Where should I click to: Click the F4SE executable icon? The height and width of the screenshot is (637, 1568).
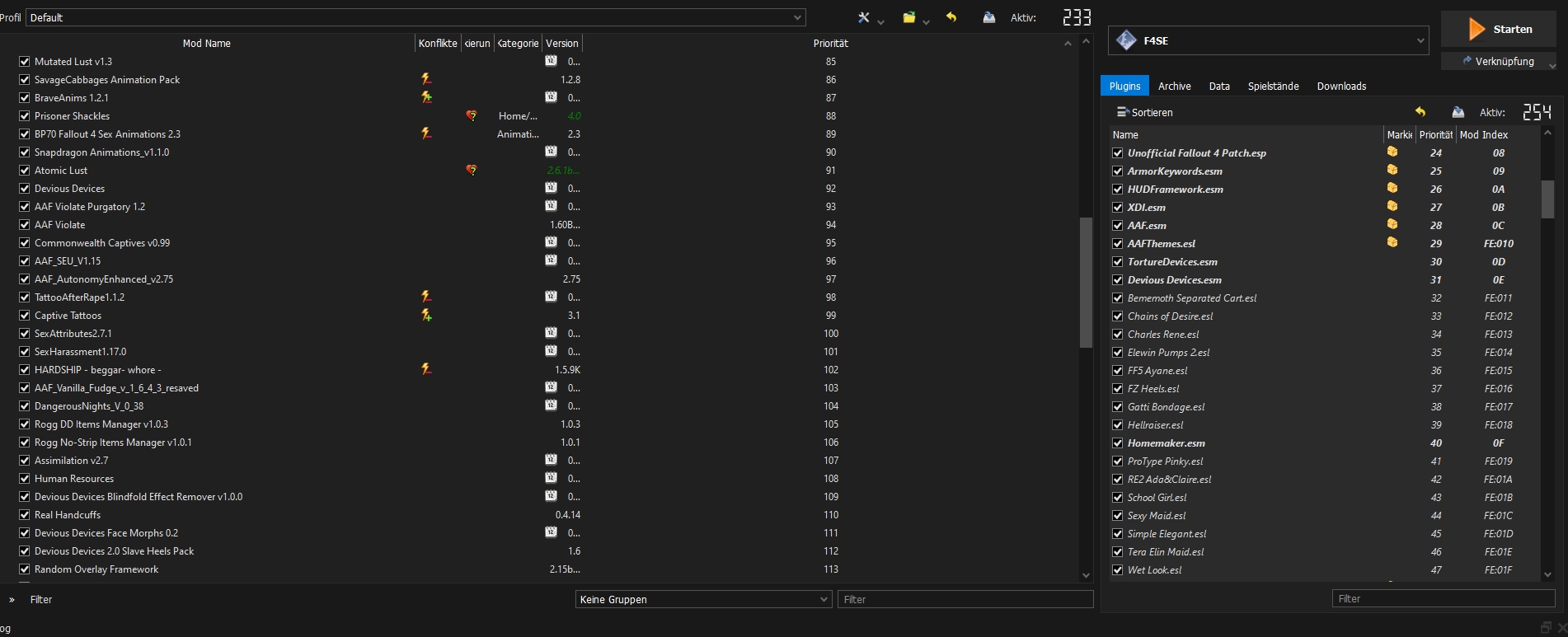(1126, 40)
